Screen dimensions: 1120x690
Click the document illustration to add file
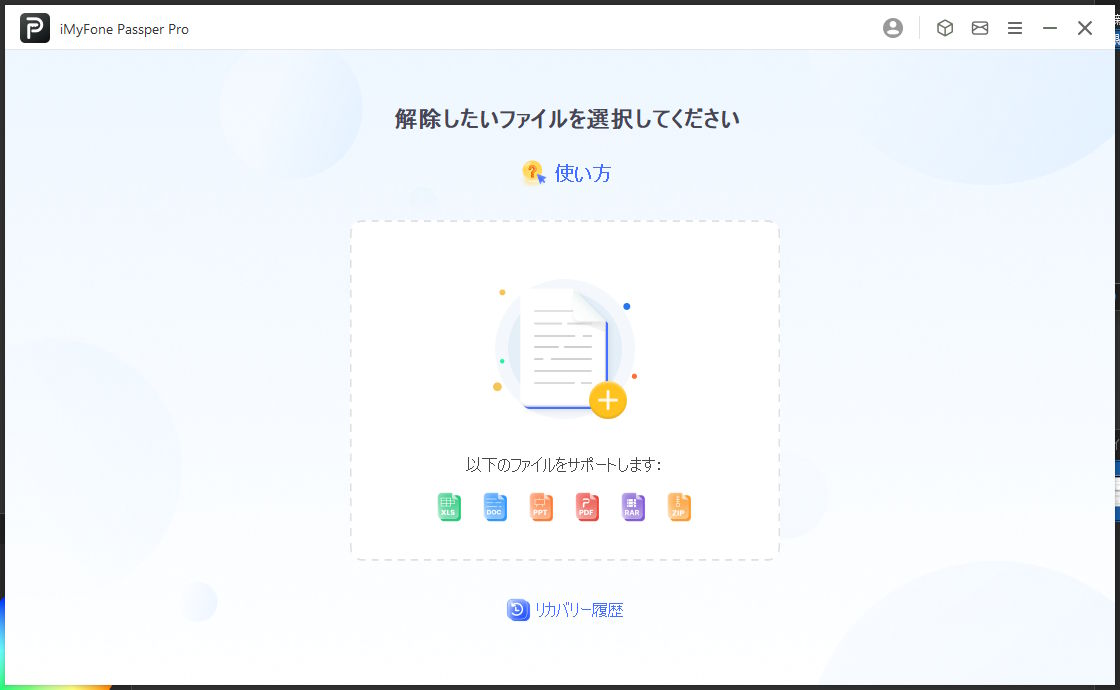pyautogui.click(x=565, y=350)
